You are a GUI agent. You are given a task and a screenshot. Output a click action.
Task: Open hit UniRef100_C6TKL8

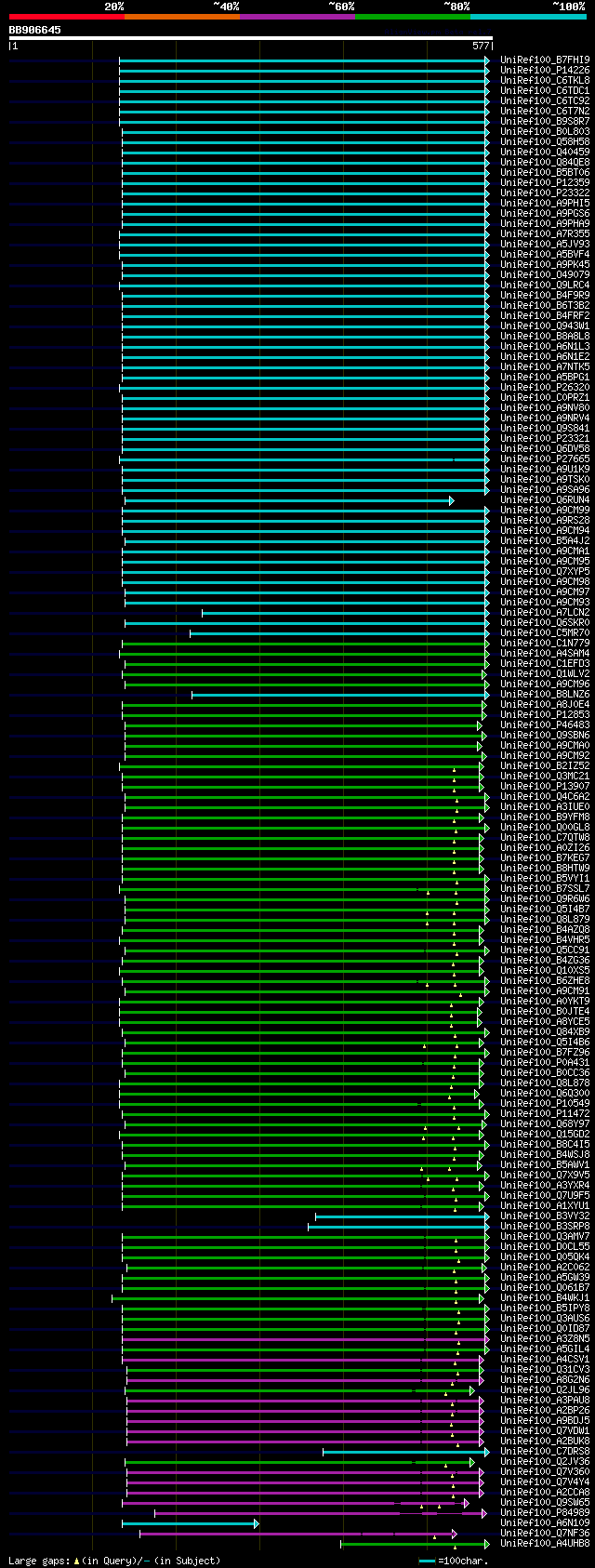pos(545,80)
